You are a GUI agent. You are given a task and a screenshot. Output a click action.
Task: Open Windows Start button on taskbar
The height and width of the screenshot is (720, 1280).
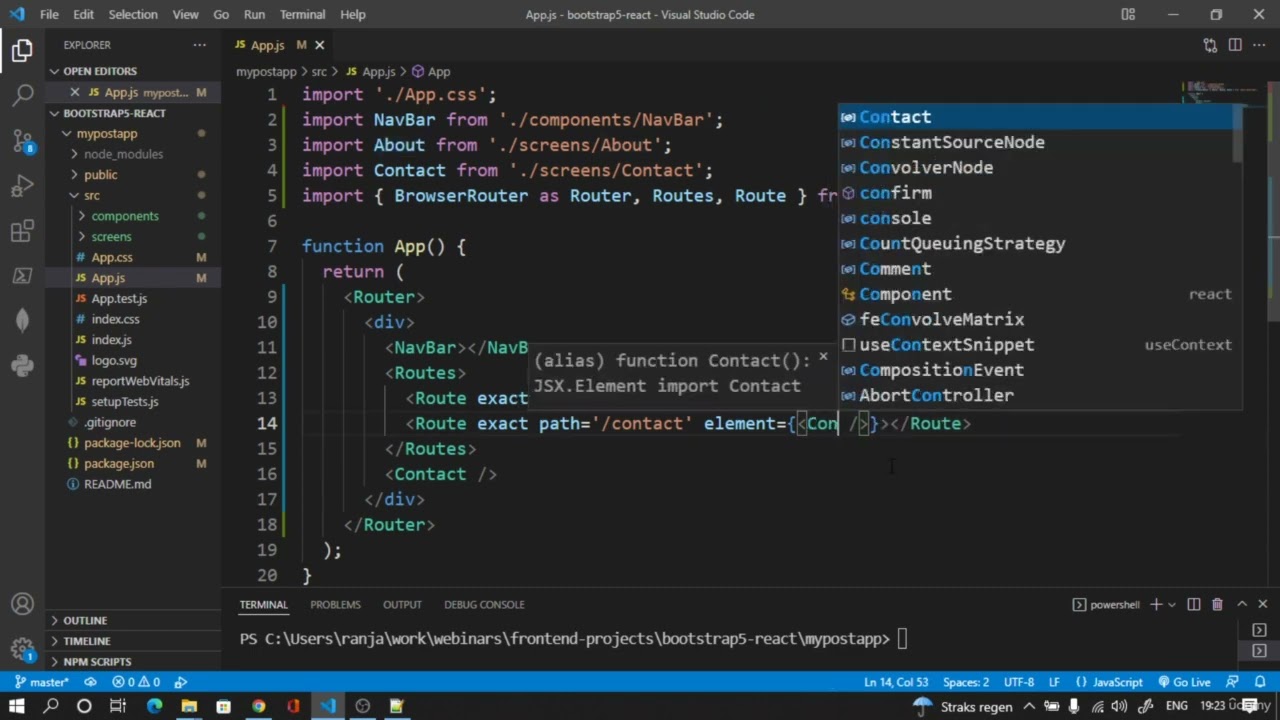[17, 706]
